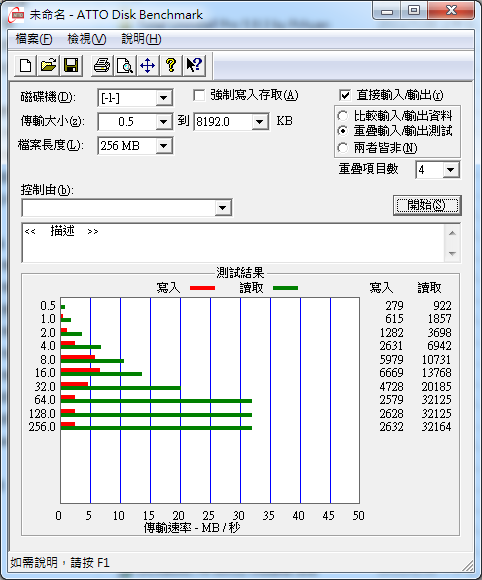Click the 開始 start button
Image resolution: width=482 pixels, height=580 pixels.
tap(427, 205)
